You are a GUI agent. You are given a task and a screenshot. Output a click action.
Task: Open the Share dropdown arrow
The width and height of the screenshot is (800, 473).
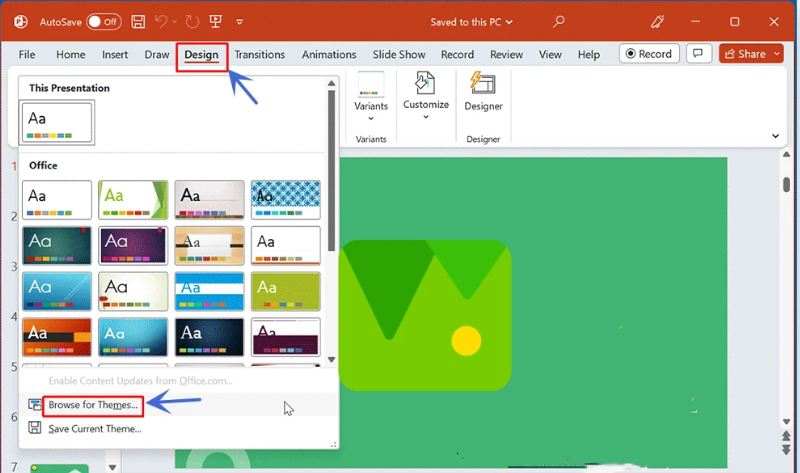tap(777, 54)
